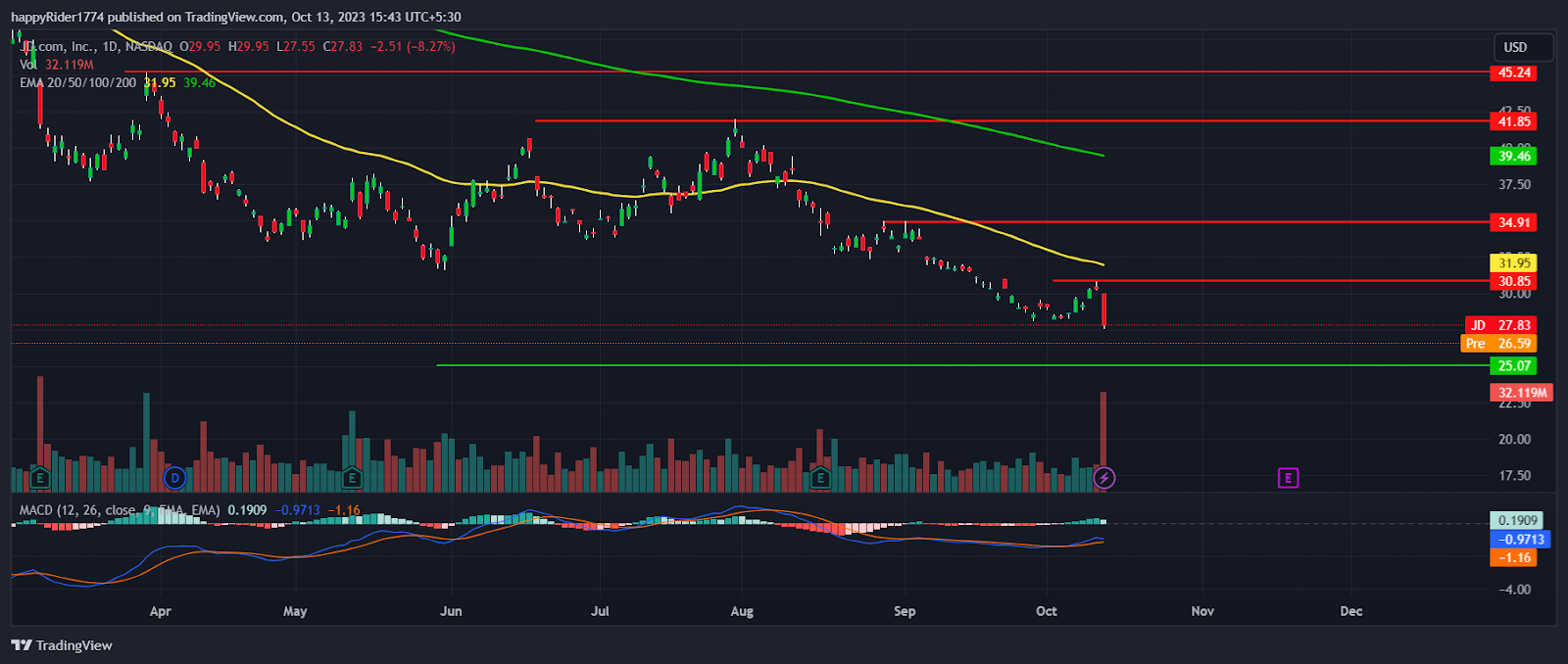Screen dimensions: 1568x664
Task: Click the H29.95 high value in header
Action: click(x=249, y=46)
